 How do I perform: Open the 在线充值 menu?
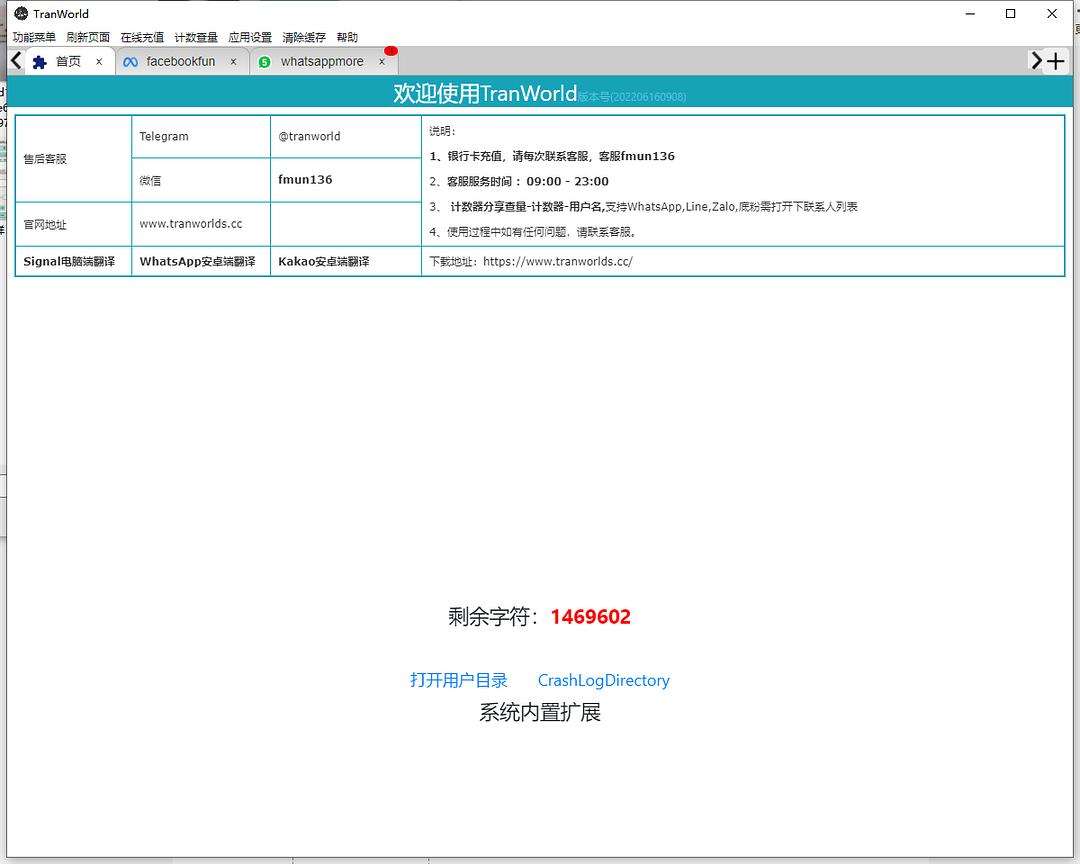[142, 37]
